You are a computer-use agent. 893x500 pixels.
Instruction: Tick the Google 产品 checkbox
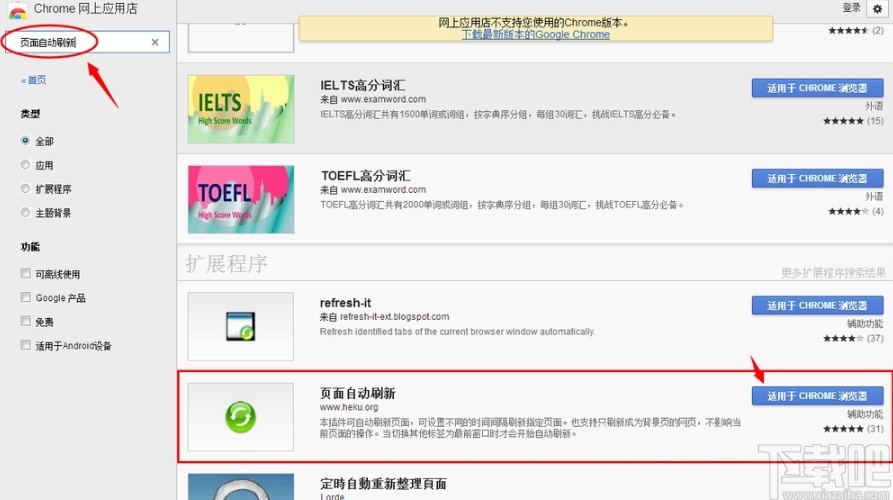[25, 297]
